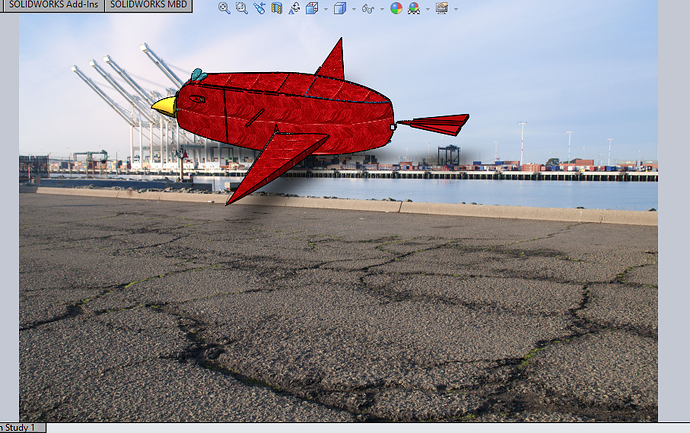This screenshot has width=690, height=433.
Task: Activate the Section View tool
Action: pos(277,8)
